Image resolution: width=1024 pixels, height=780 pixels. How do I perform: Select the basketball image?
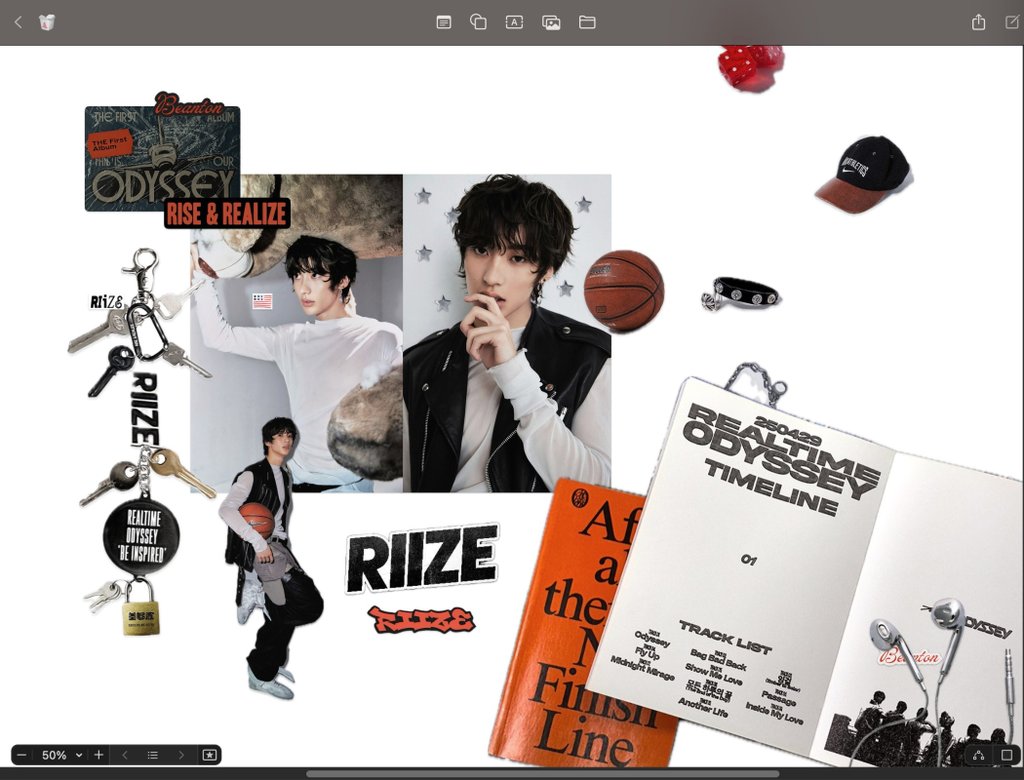point(624,291)
